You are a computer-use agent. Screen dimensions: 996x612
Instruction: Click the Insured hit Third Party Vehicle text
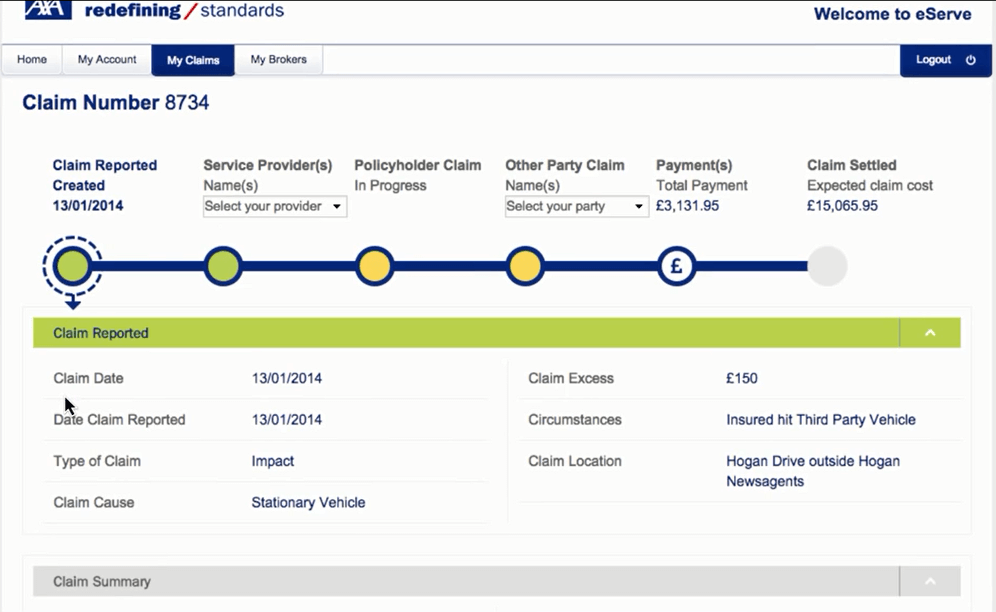(820, 420)
